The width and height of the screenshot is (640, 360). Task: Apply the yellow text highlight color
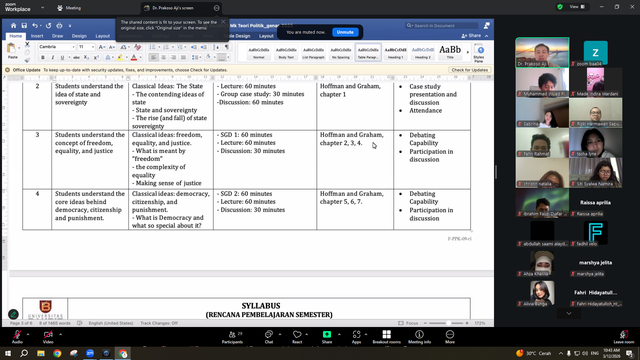tap(120, 58)
